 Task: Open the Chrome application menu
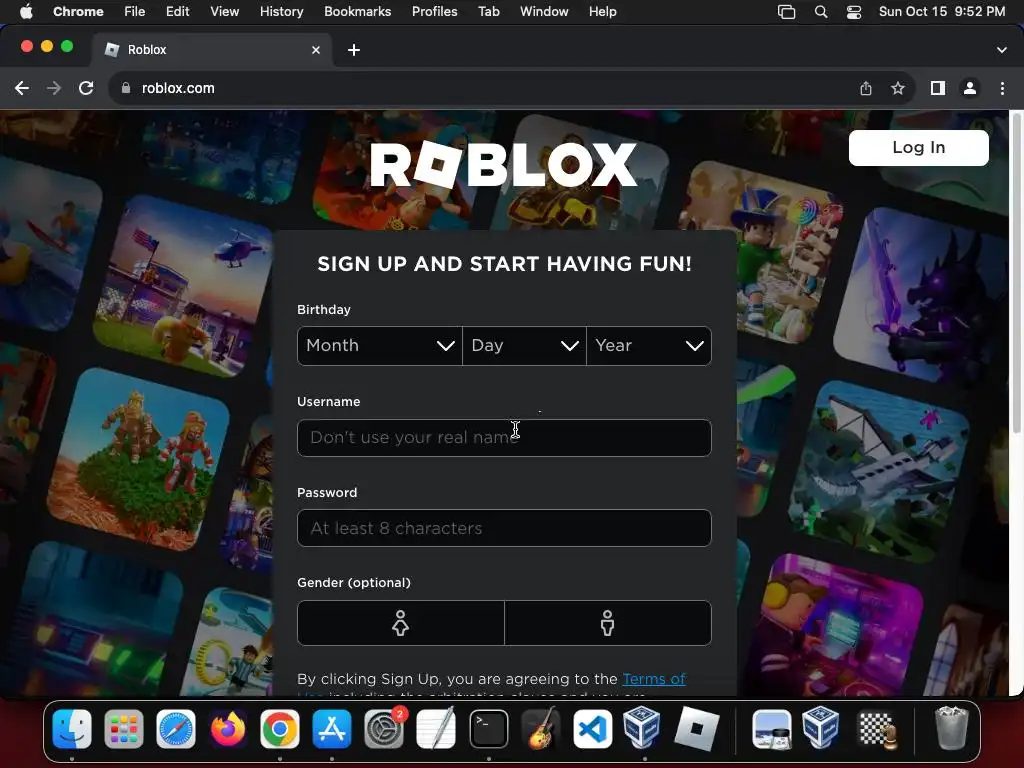78,12
